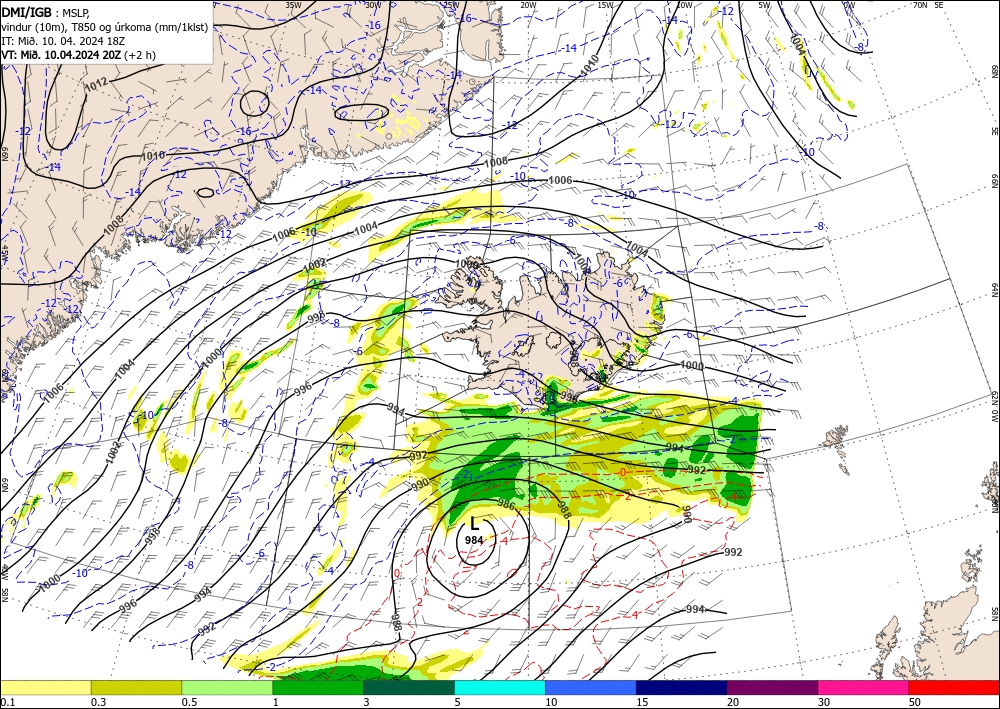Click the legend value "0.1"

pos(6,702)
